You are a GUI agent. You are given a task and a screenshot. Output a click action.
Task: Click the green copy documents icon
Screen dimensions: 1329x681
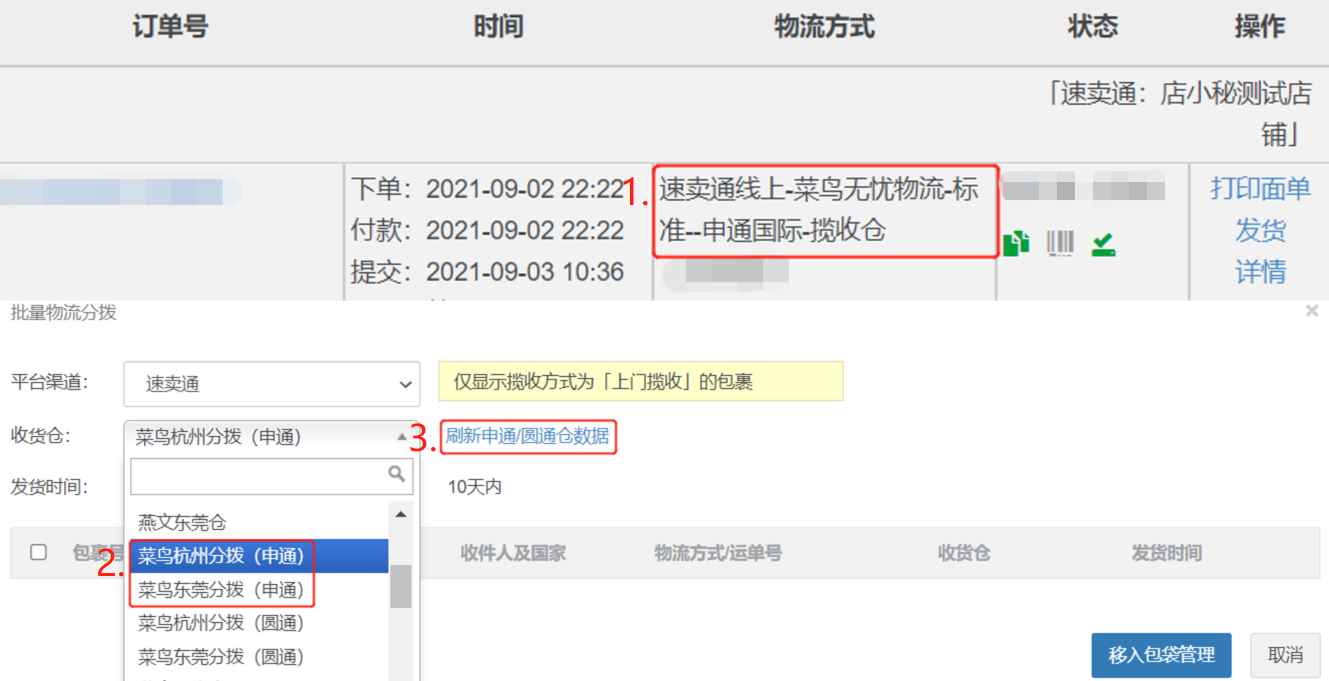[1016, 243]
